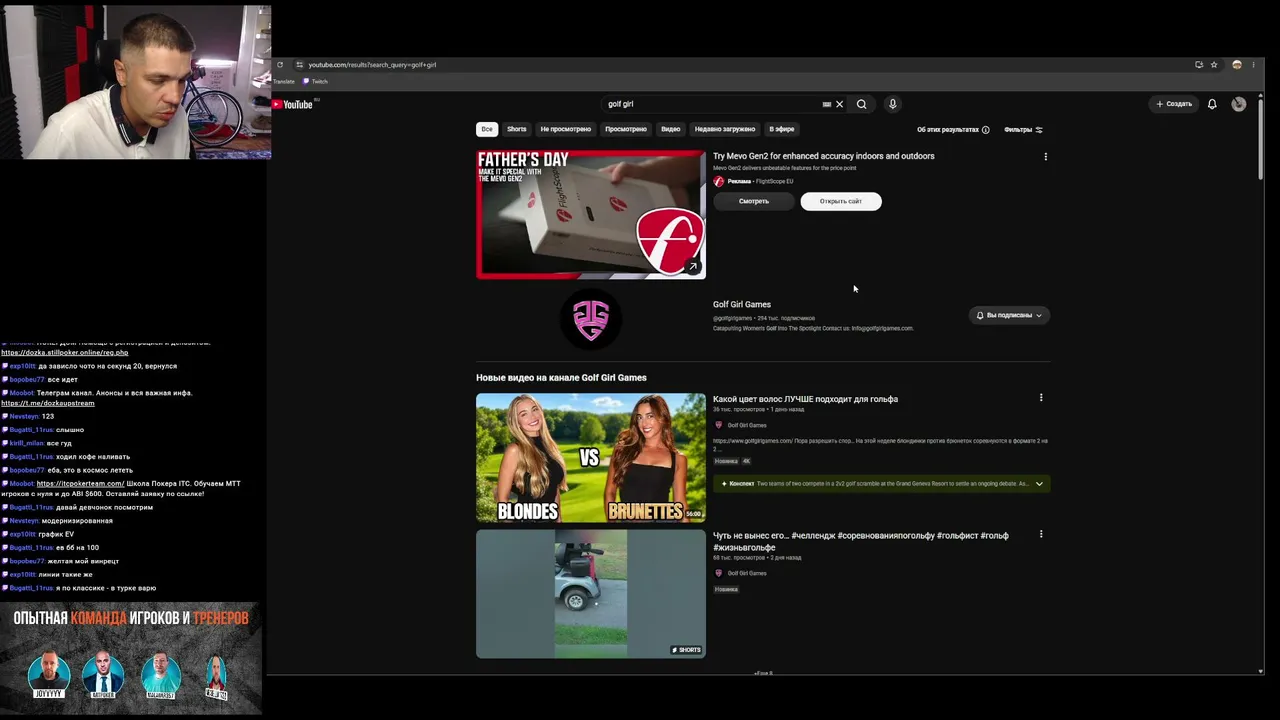
Task: Click the 'Открыть сайт' button
Action: point(841,201)
